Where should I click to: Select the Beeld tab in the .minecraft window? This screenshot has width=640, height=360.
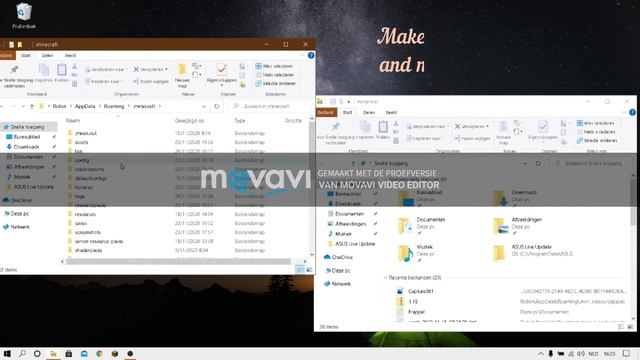[x=70, y=56]
